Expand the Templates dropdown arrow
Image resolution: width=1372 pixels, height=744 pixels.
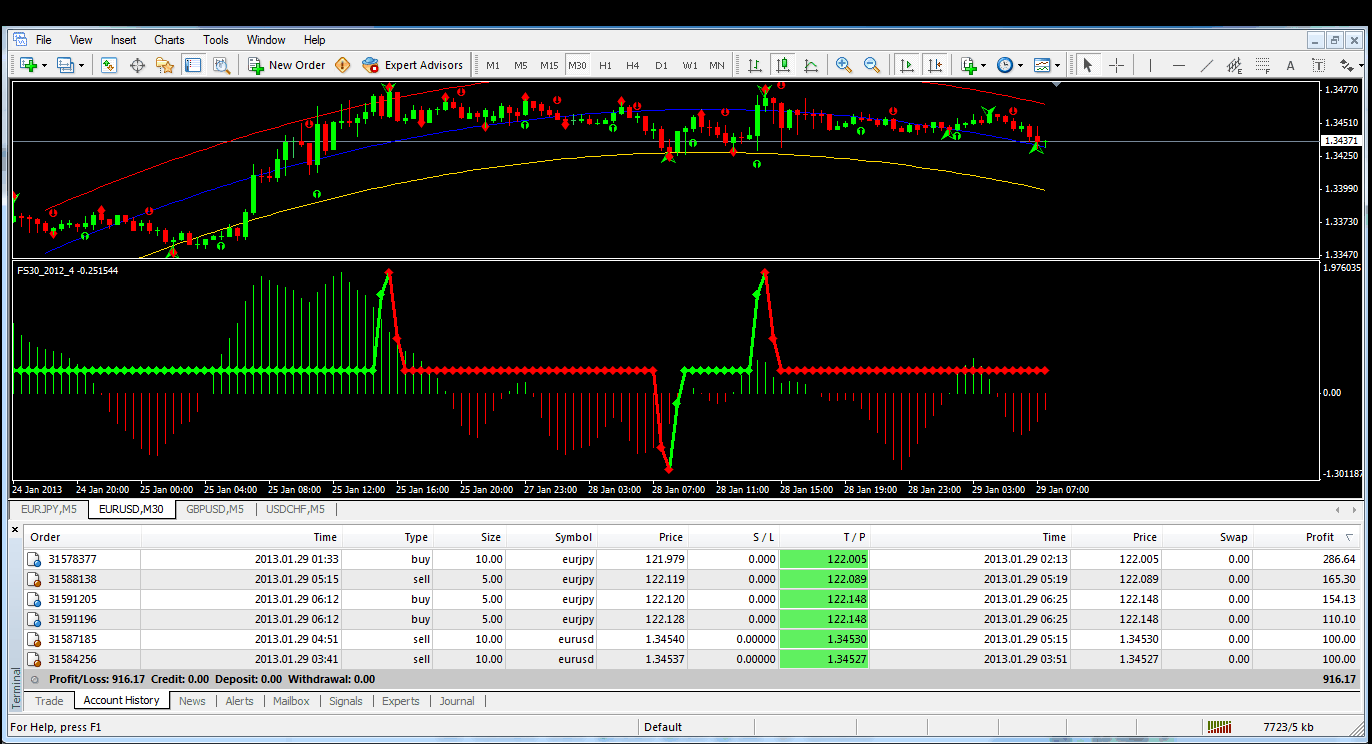(x=1059, y=65)
